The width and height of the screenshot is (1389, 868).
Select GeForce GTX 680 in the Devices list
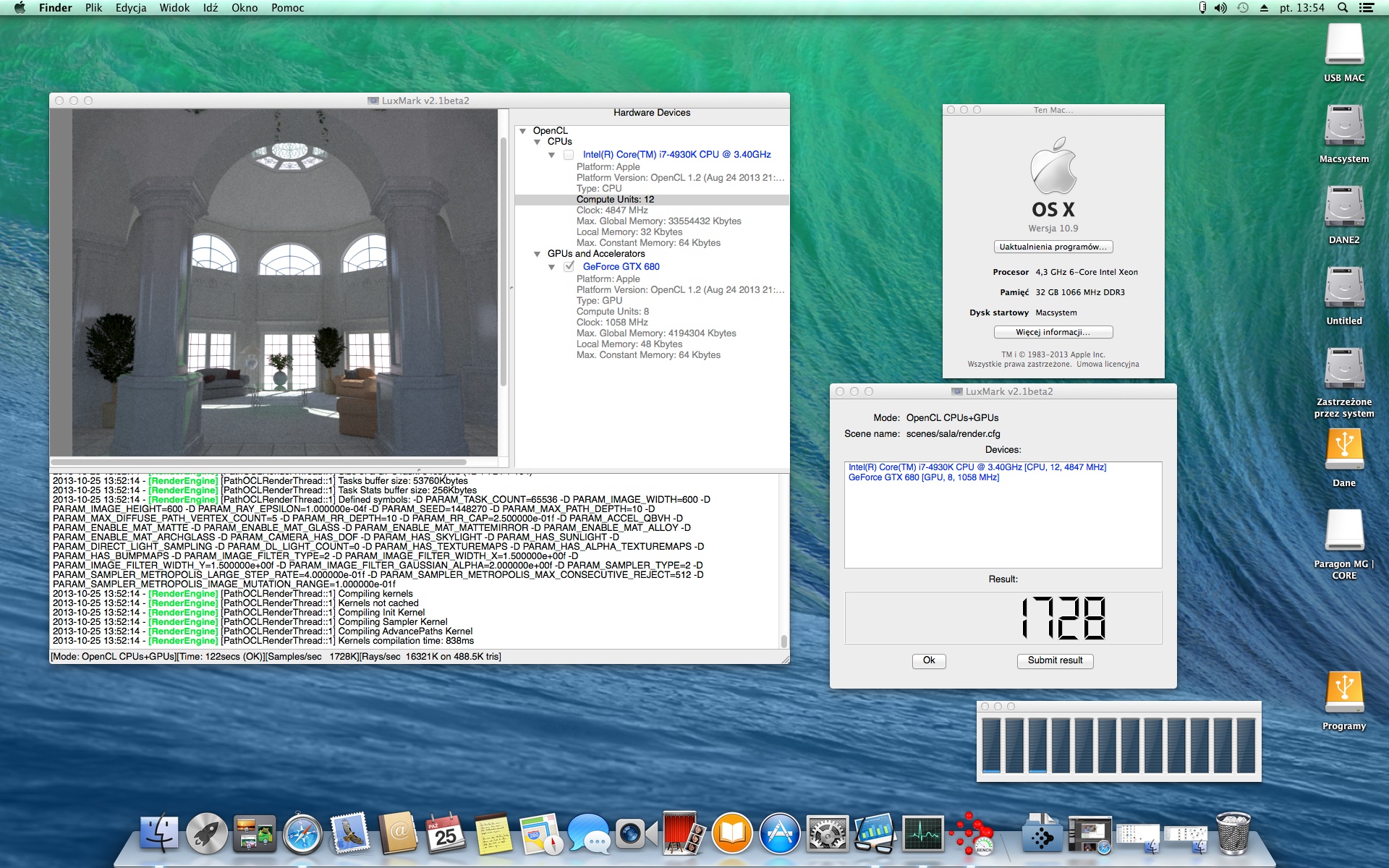tap(924, 477)
